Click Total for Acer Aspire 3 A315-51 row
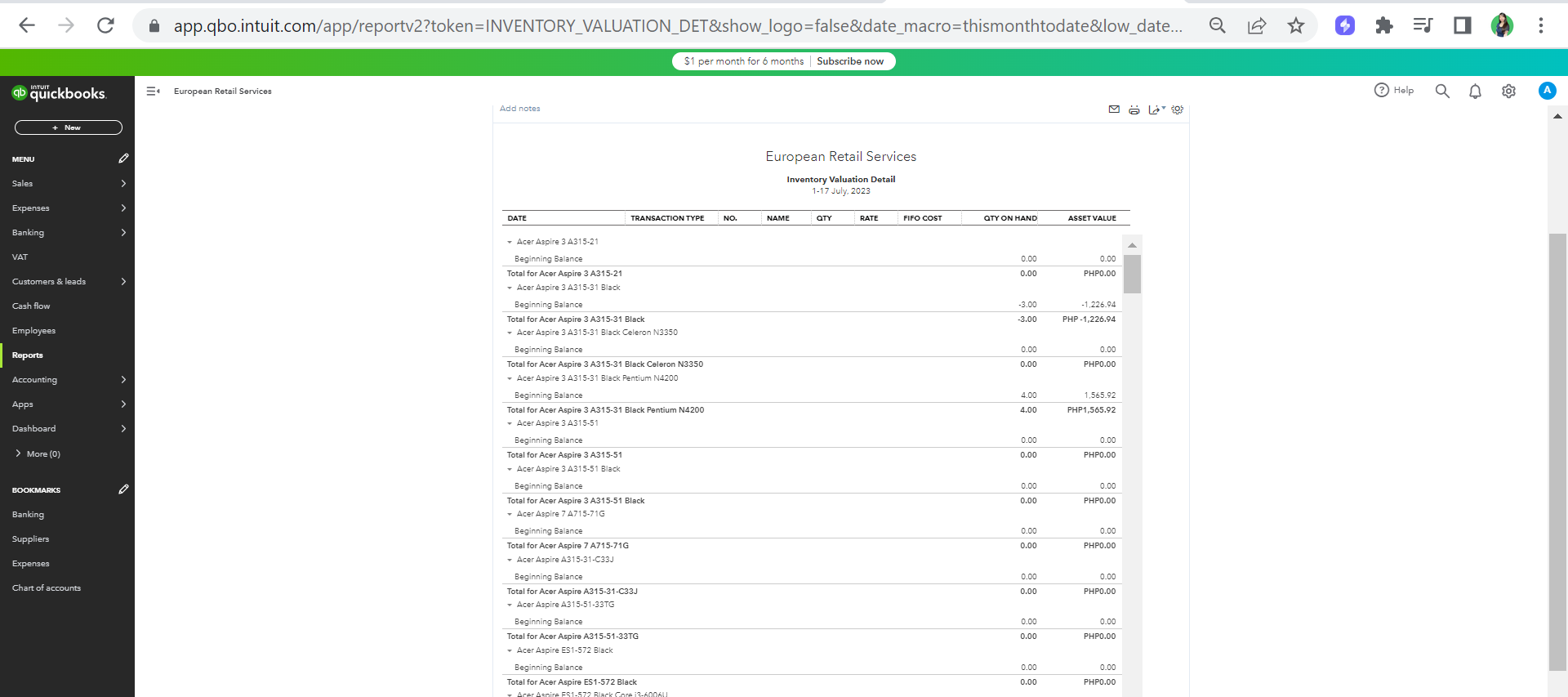1568x697 pixels. pyautogui.click(x=811, y=455)
